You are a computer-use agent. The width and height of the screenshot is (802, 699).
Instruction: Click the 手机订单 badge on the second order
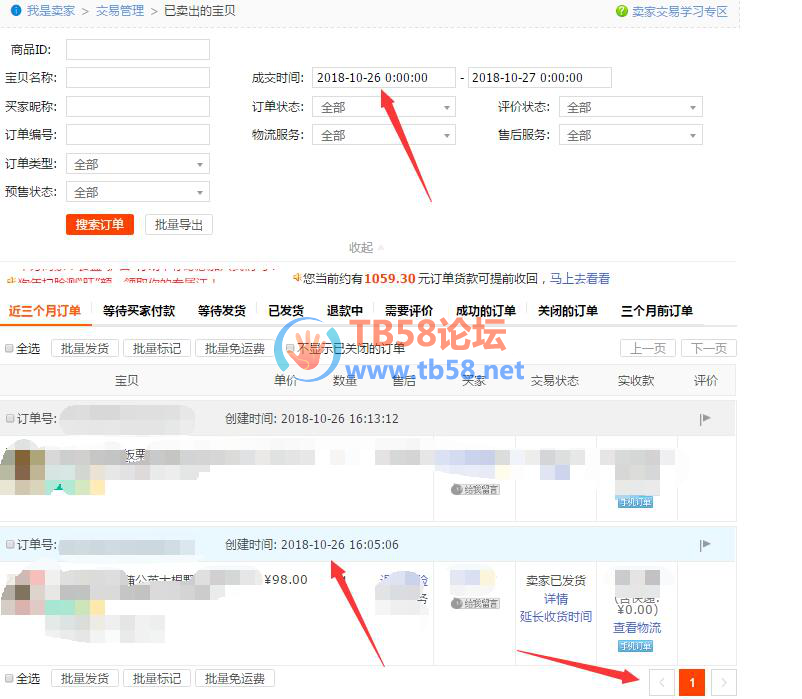[x=634, y=646]
